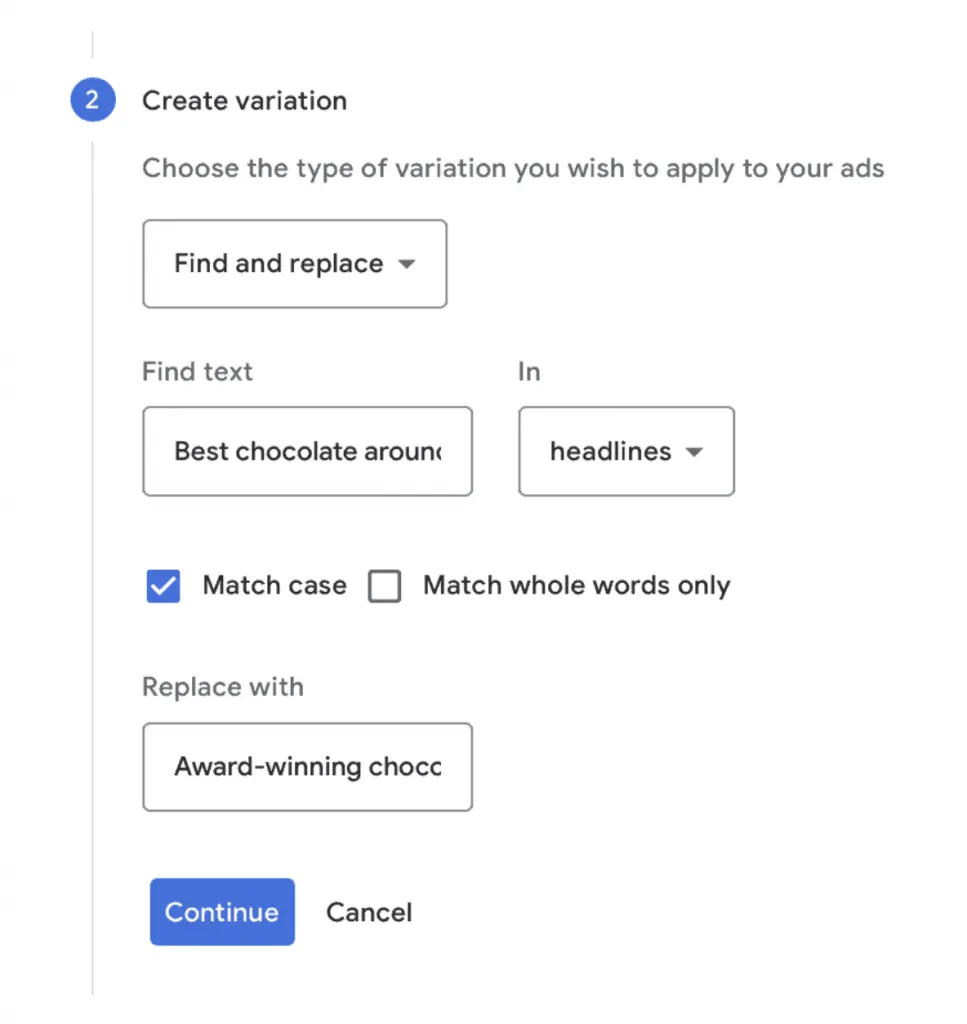Open the headlines selection dropdown
967x1024 pixels.
[x=626, y=451]
